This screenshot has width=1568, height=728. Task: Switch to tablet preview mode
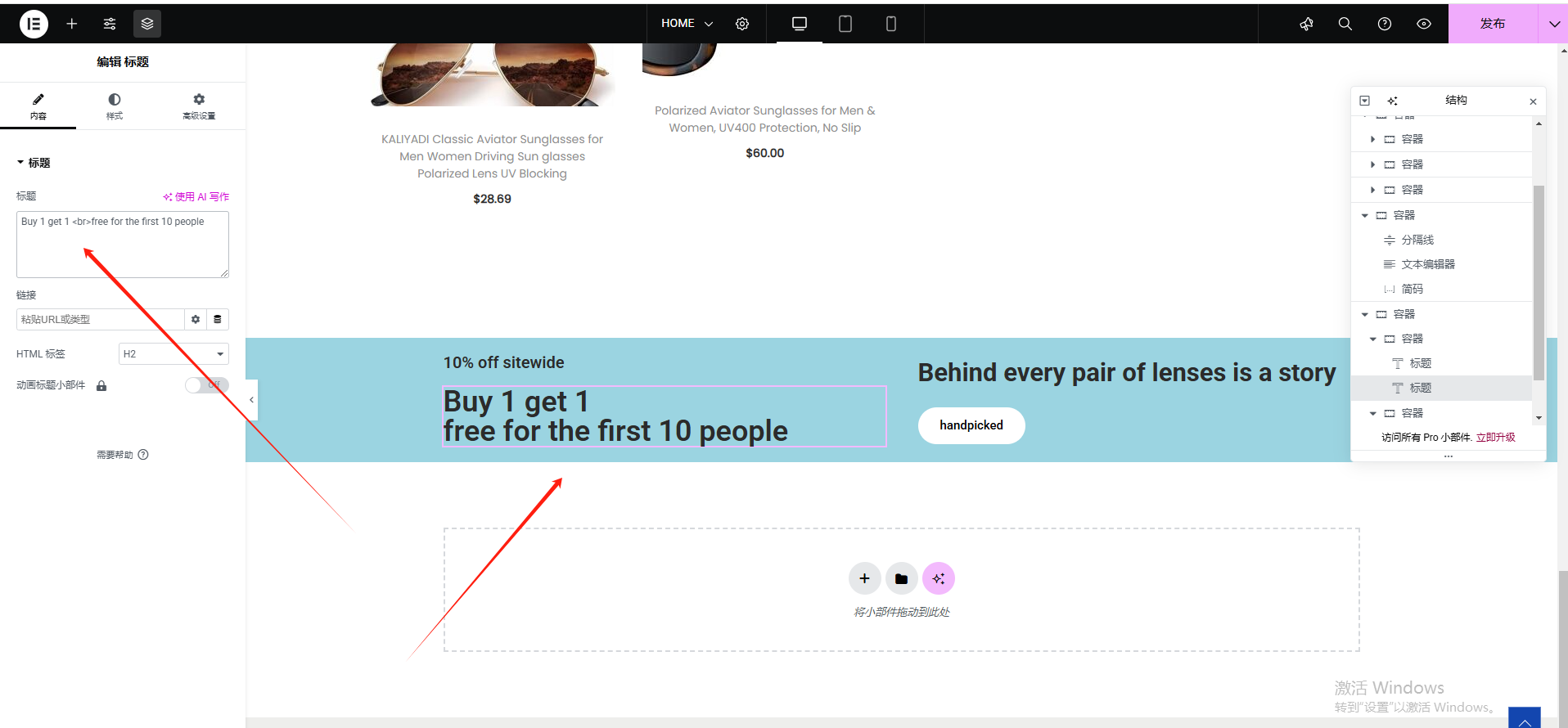click(x=845, y=24)
